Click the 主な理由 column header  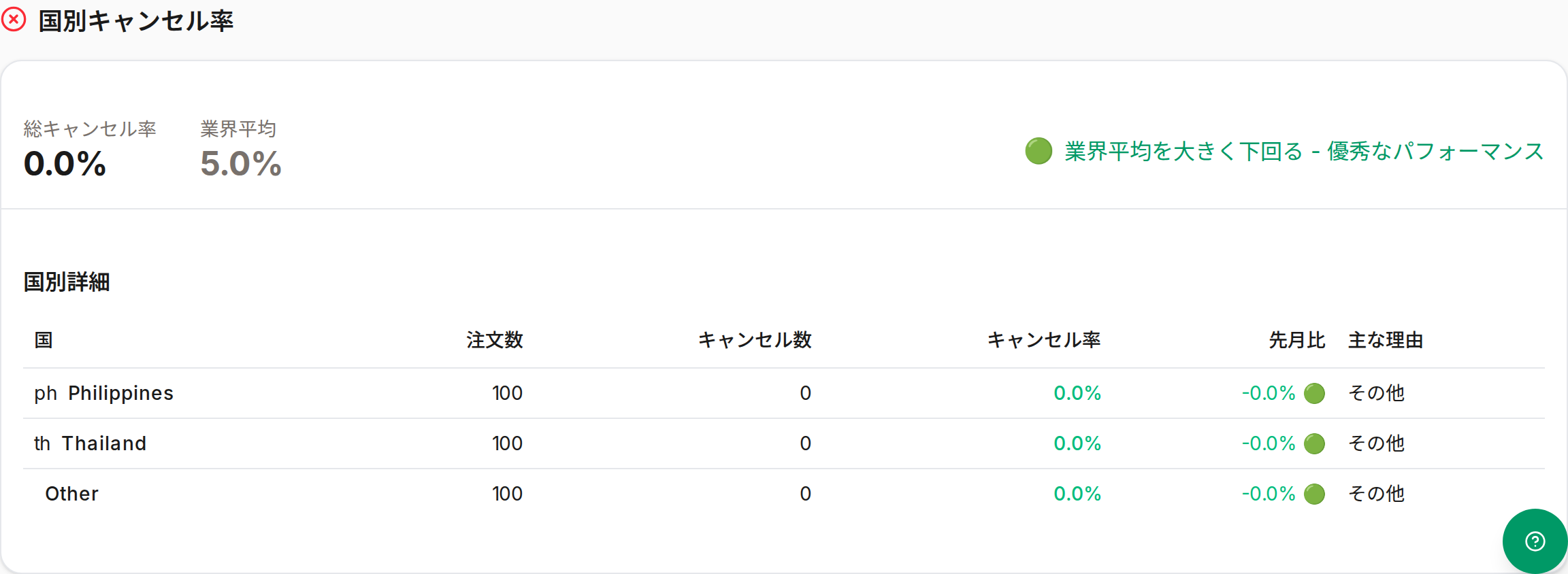tap(1386, 340)
